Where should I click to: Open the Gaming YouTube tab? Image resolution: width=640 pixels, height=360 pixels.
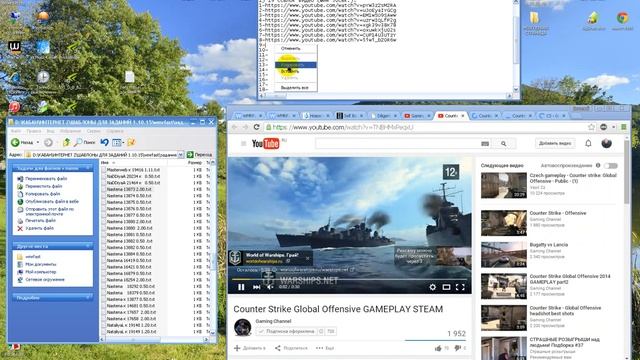click(417, 116)
